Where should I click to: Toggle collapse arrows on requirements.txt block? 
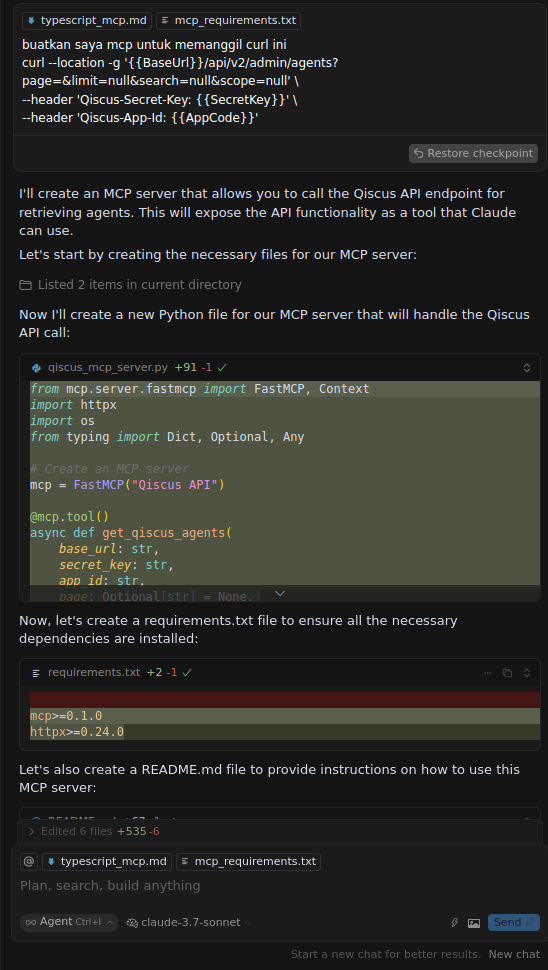tap(527, 672)
